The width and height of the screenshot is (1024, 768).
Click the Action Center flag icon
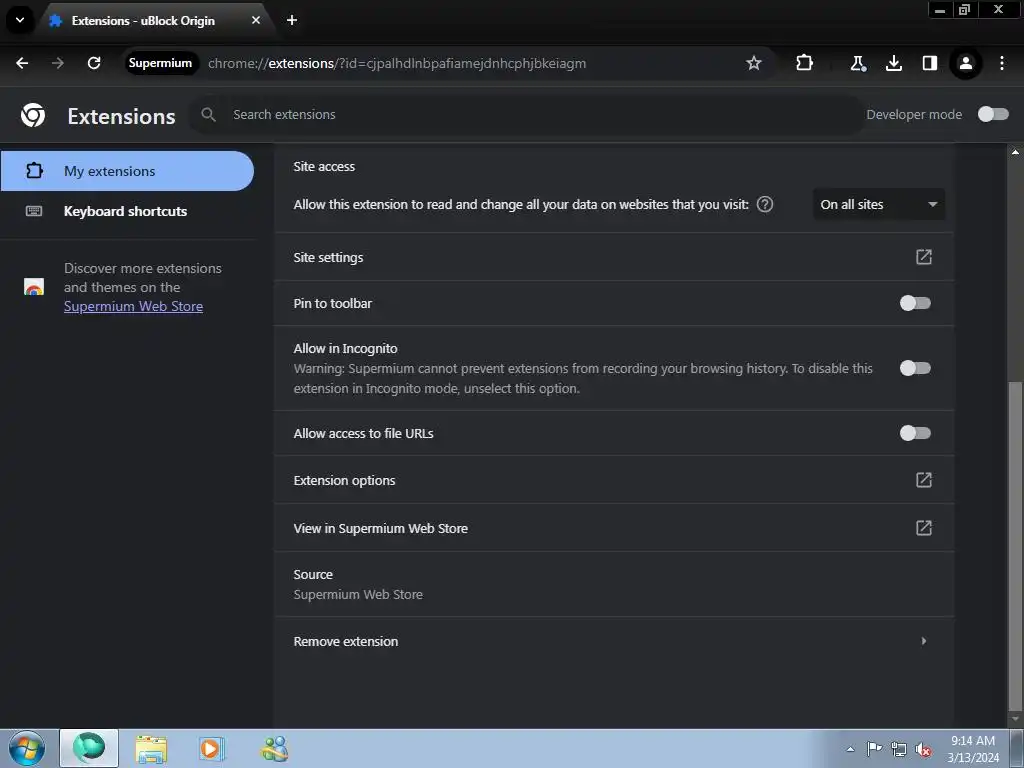point(874,749)
